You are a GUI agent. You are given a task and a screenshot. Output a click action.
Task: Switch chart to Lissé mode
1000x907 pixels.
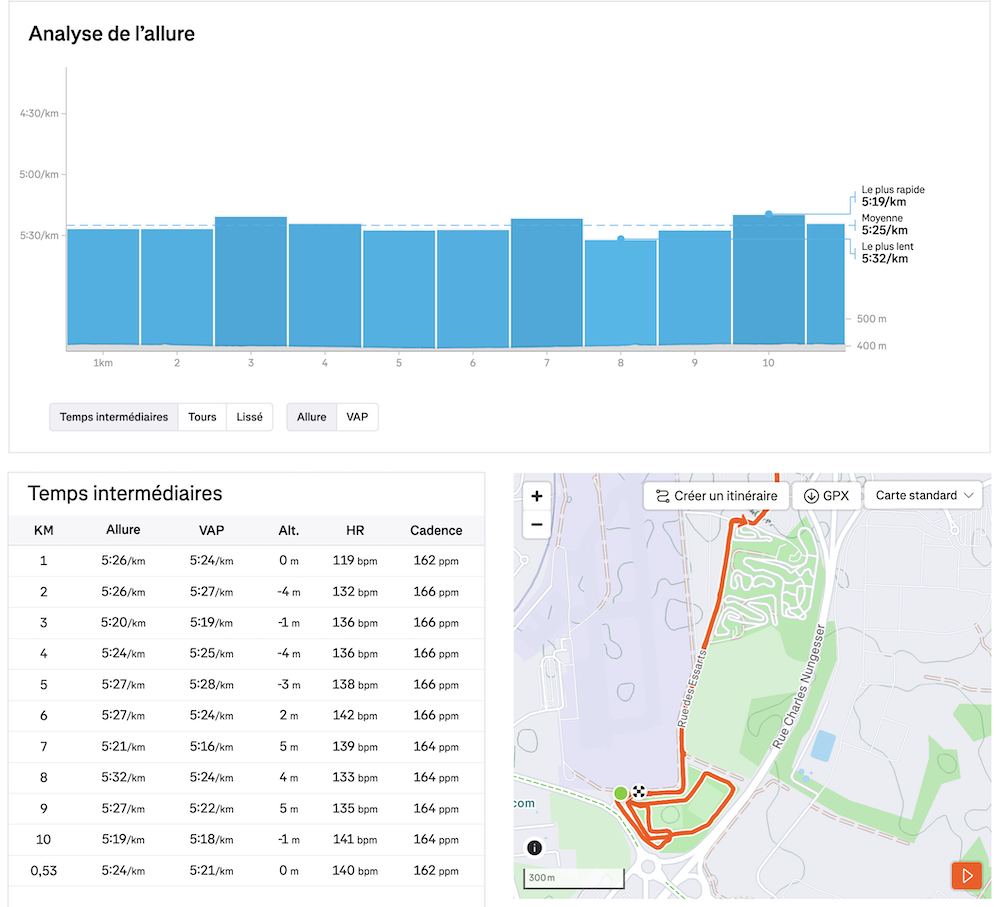[250, 417]
